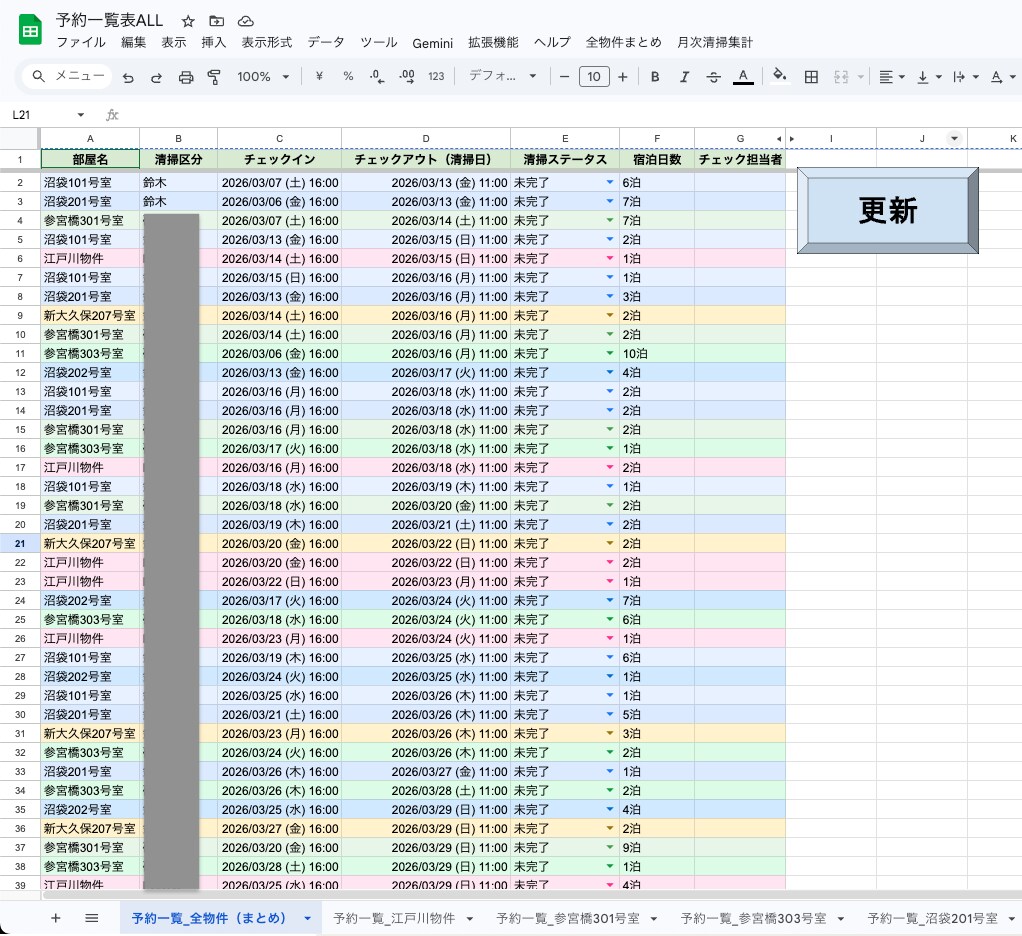1022x936 pixels.
Task: Open column J filter dropdown arrow
Action: coord(954,138)
